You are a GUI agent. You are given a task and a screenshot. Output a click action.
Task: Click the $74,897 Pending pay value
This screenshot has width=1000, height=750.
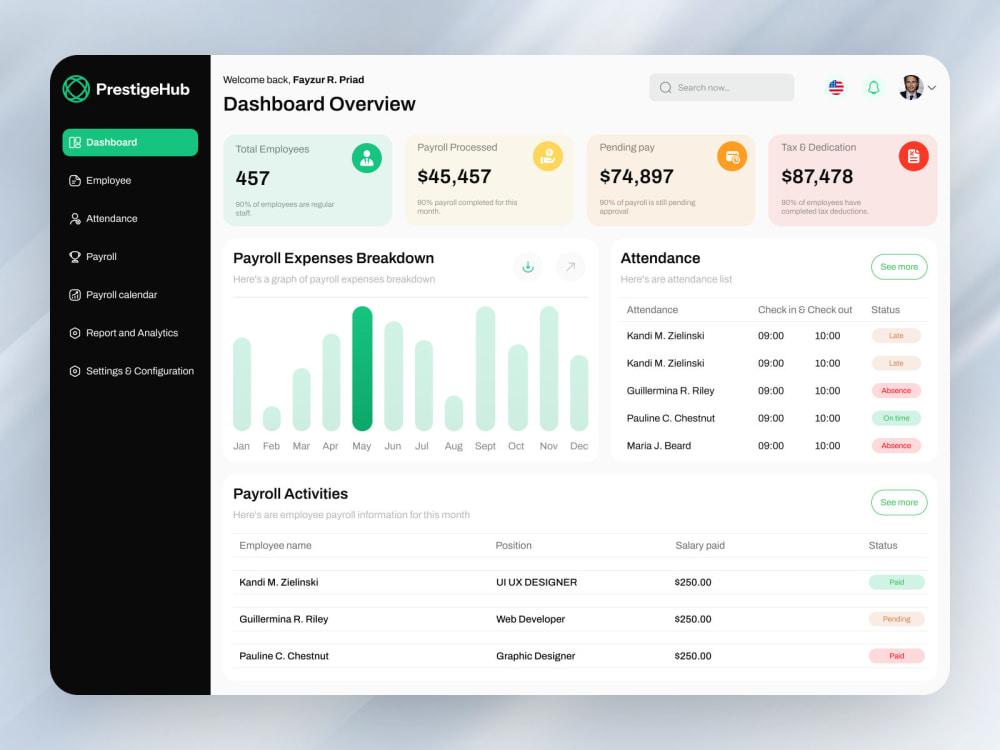(636, 177)
